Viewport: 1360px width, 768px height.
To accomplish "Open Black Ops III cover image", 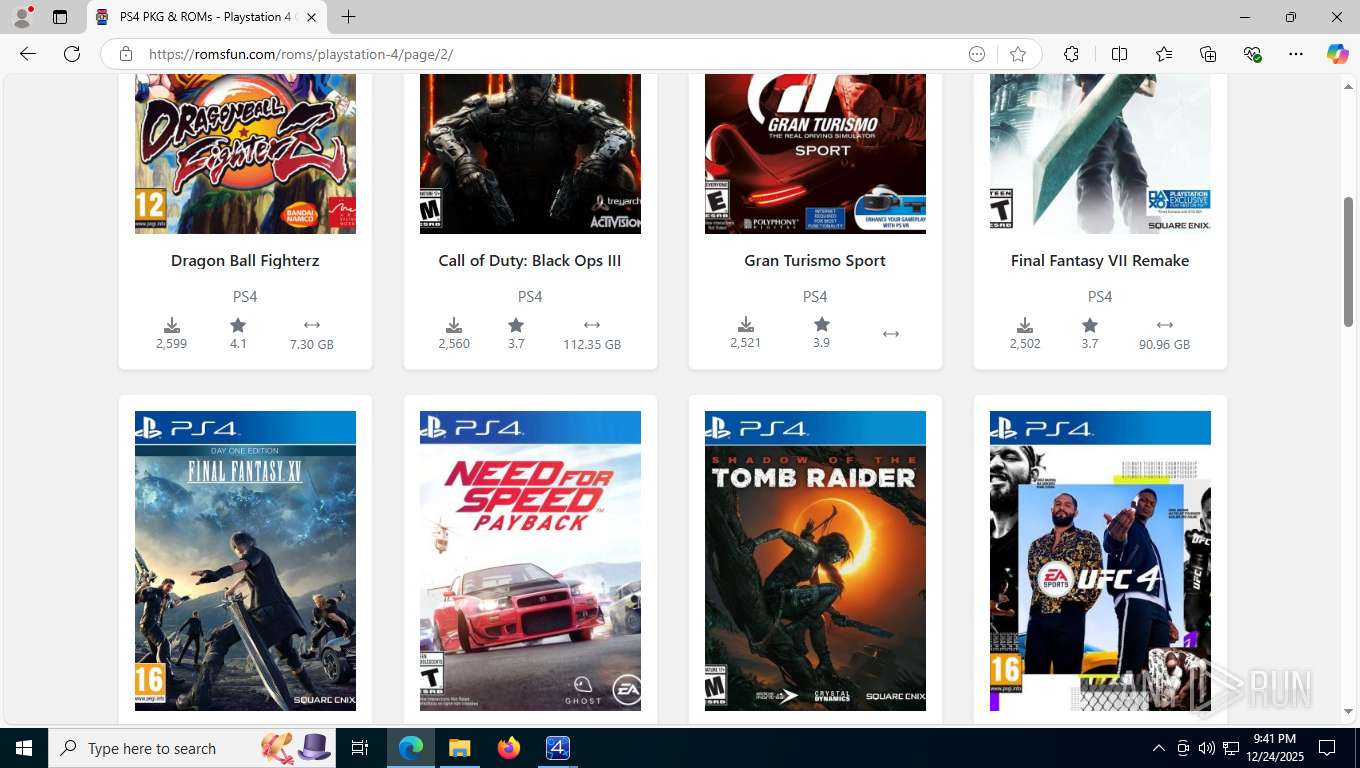I will pos(530,154).
